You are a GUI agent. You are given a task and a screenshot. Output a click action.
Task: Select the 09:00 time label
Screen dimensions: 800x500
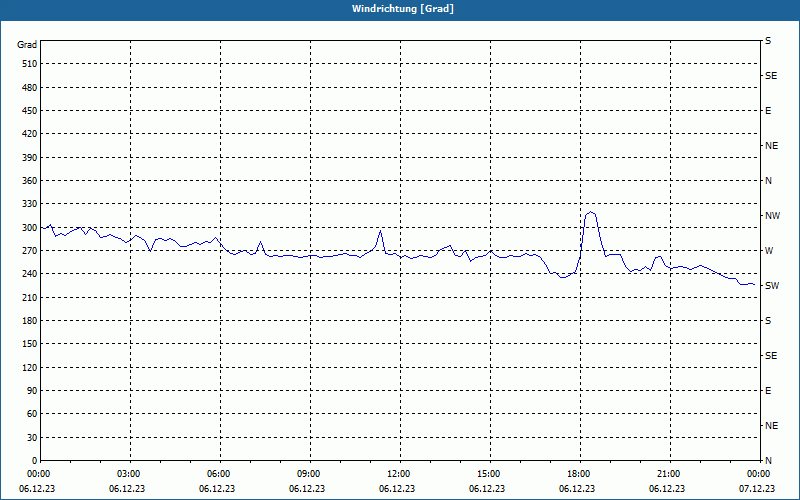pos(310,474)
